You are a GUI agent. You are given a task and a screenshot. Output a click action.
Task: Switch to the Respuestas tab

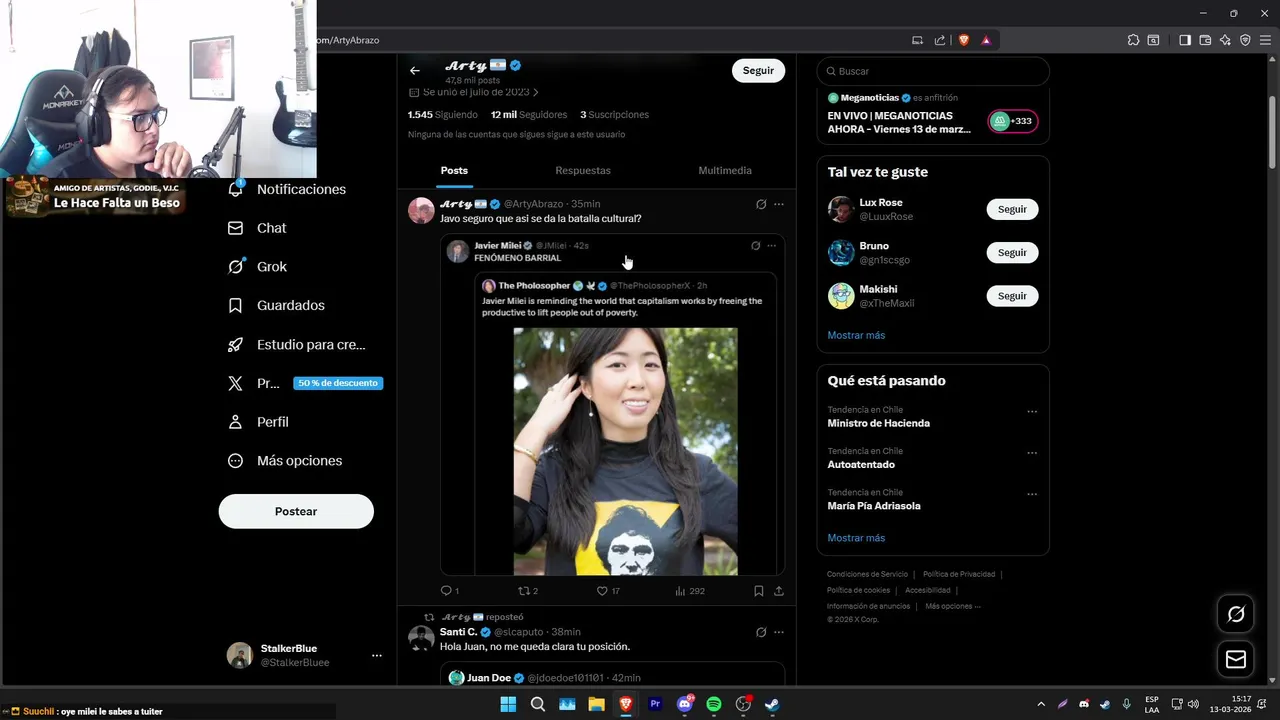click(583, 171)
